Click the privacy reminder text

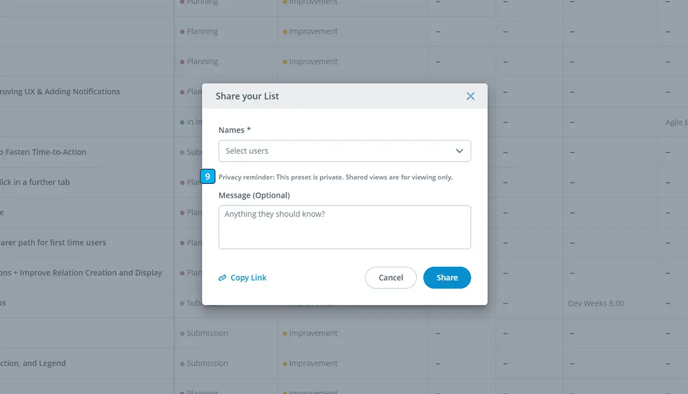tap(336, 177)
